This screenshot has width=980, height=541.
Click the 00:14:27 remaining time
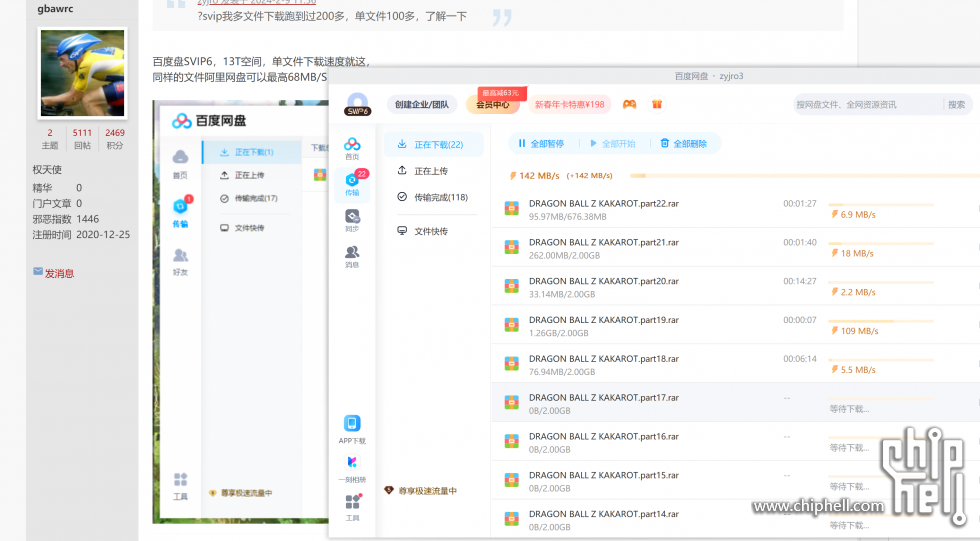point(800,281)
